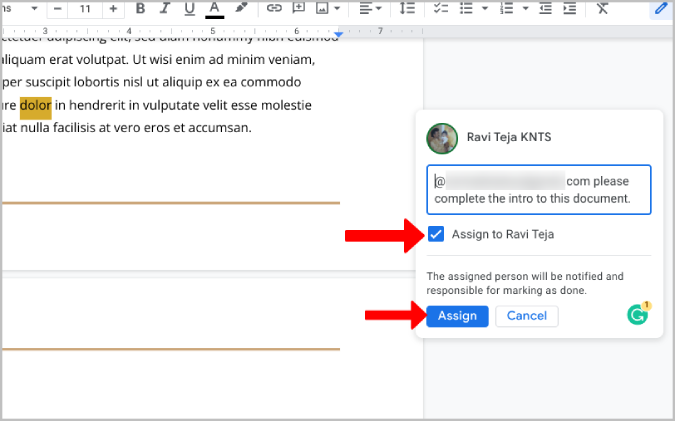Add a comment from toolbar
This screenshot has width=675, height=421.
click(x=299, y=9)
